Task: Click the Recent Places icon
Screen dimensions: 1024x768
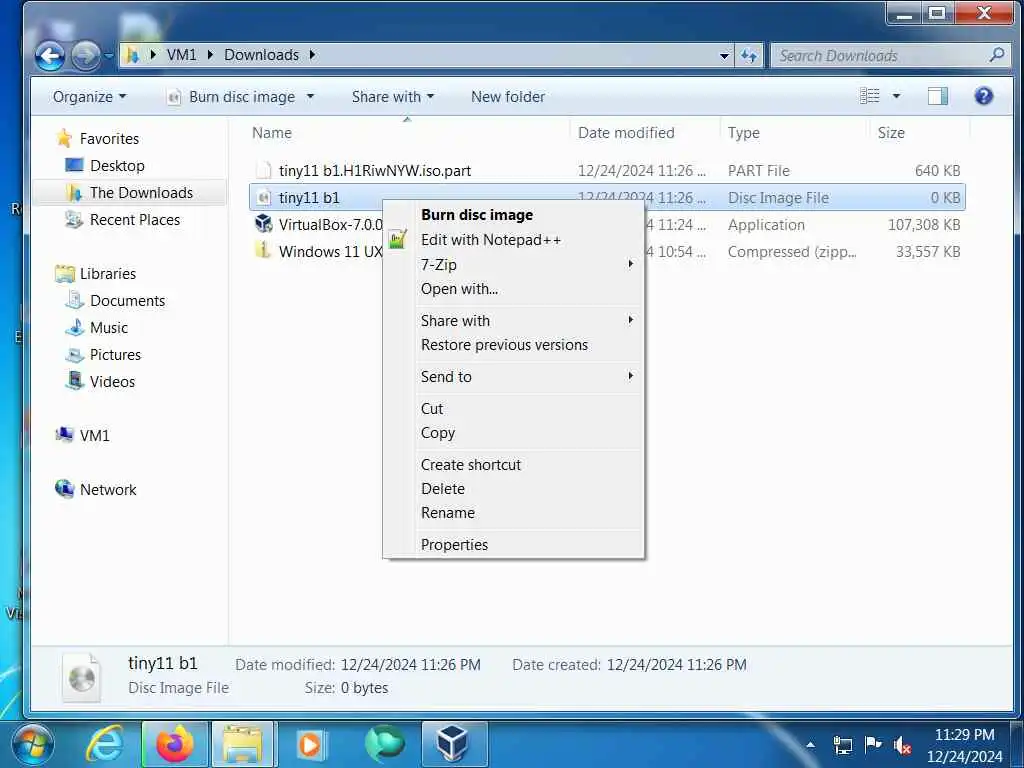Action: (x=74, y=219)
